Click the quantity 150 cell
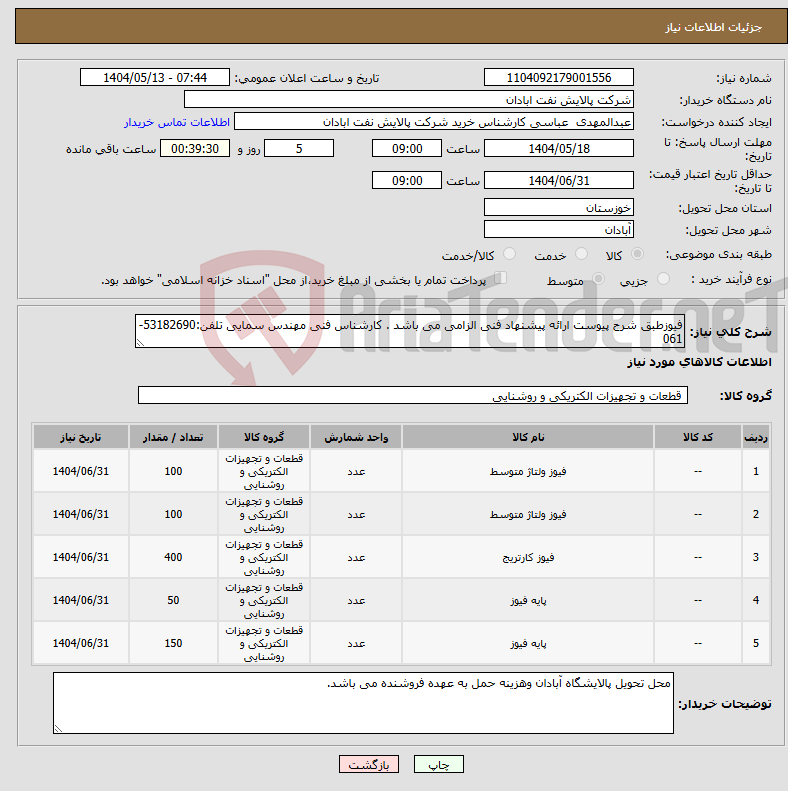 [173, 643]
